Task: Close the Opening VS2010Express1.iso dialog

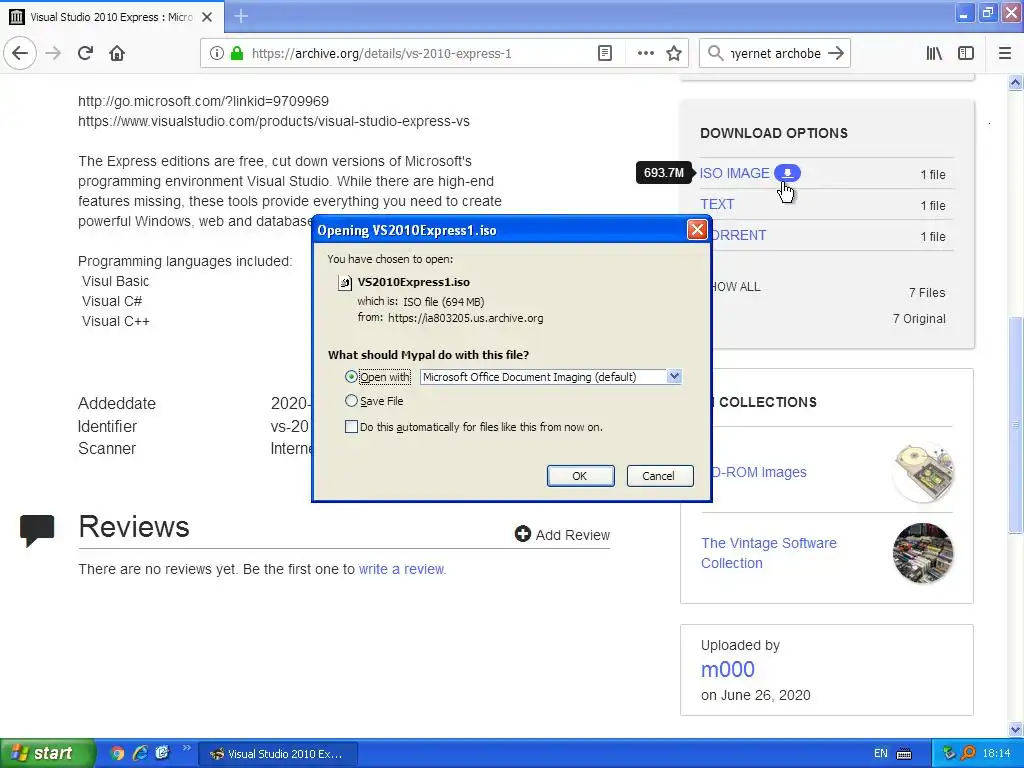Action: coord(697,230)
